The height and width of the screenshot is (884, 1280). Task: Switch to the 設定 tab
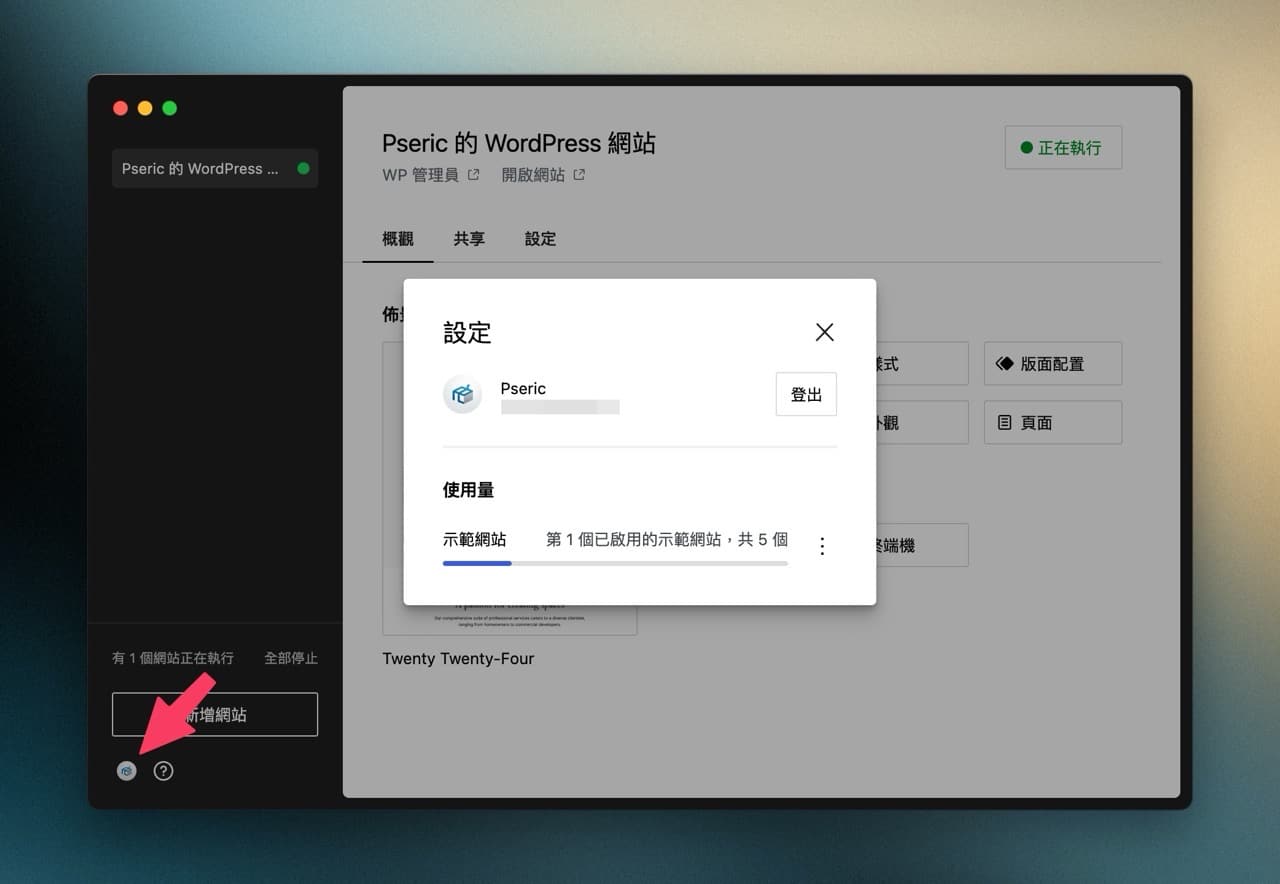(540, 239)
